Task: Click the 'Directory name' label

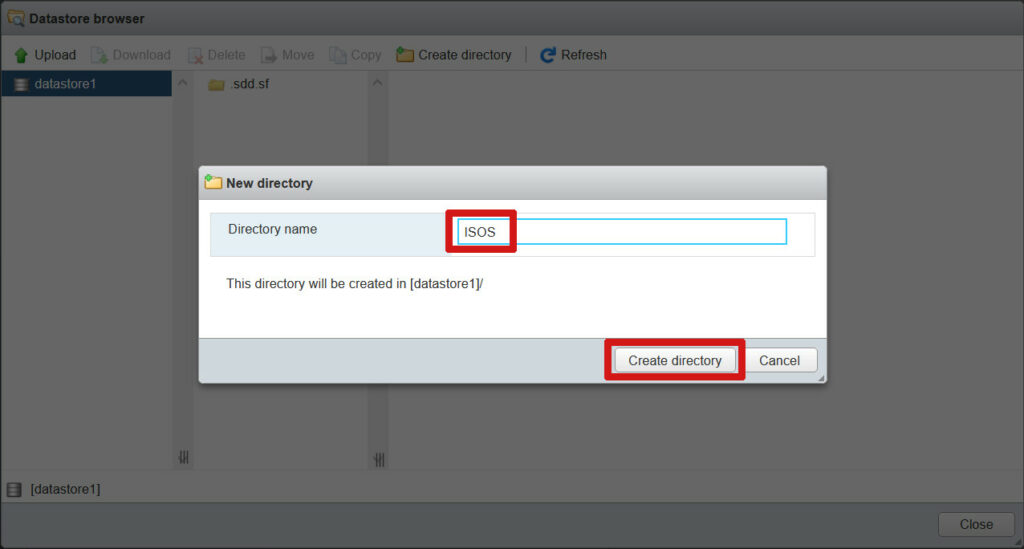Action: coord(272,229)
